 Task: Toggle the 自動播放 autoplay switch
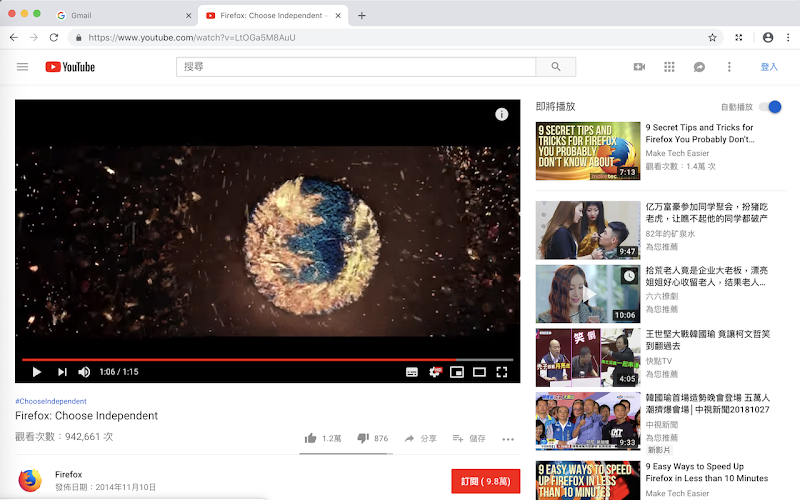[x=770, y=107]
